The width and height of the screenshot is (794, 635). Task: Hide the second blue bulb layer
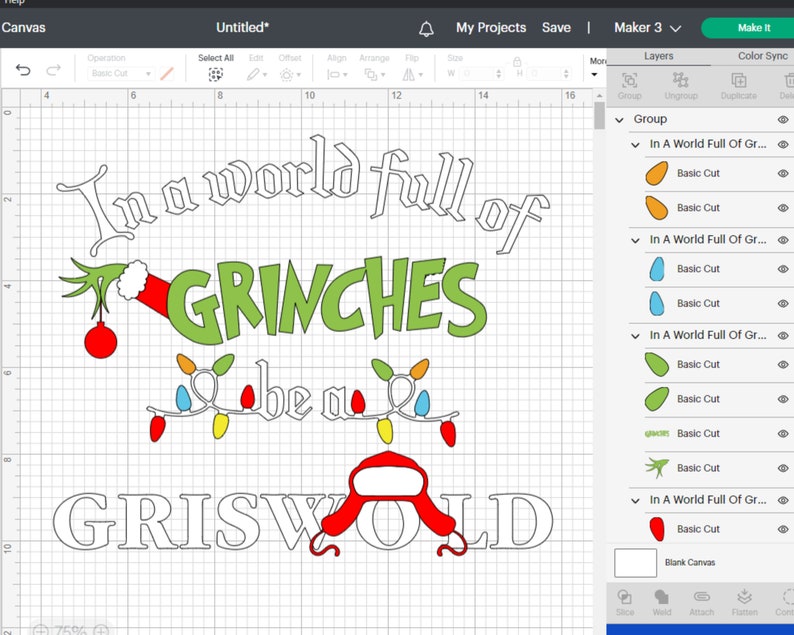click(x=783, y=303)
